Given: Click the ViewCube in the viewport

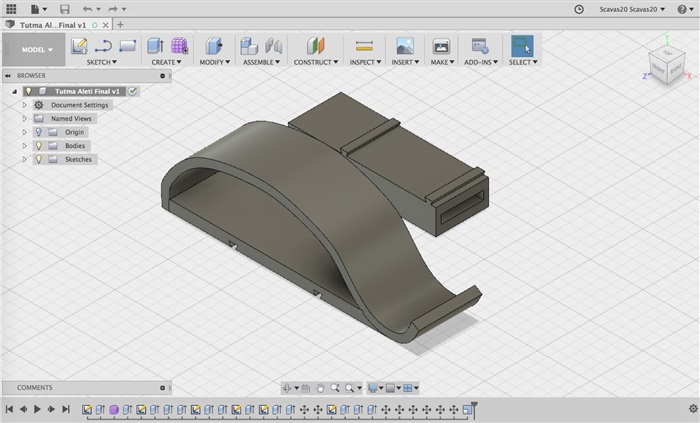Looking at the screenshot, I should (x=665, y=65).
